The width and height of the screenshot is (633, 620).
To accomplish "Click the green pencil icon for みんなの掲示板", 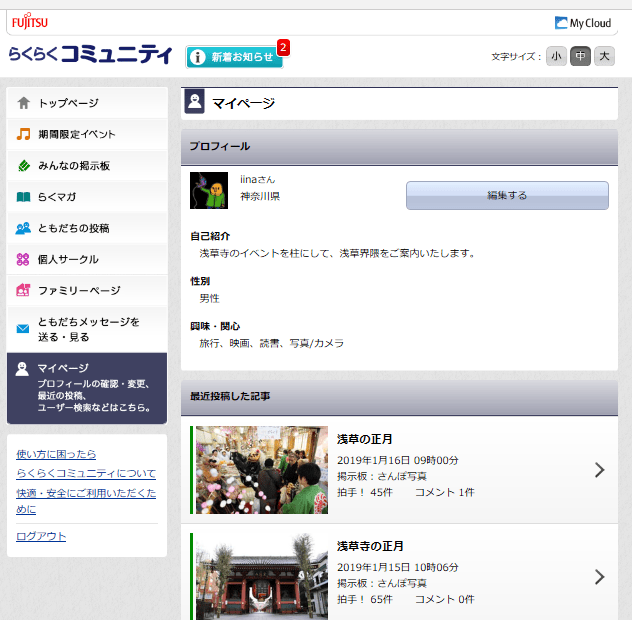I will pos(24,165).
